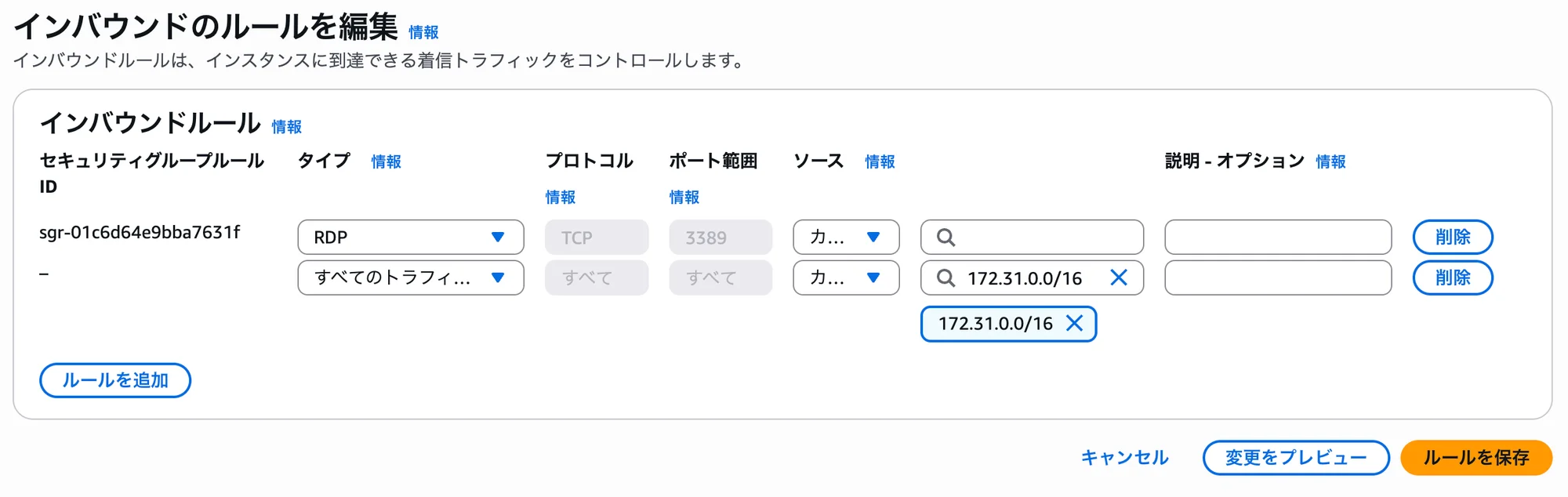Click the 情報 link beside 説明 - オプション header
The width and height of the screenshot is (1568, 497).
[x=1330, y=161]
